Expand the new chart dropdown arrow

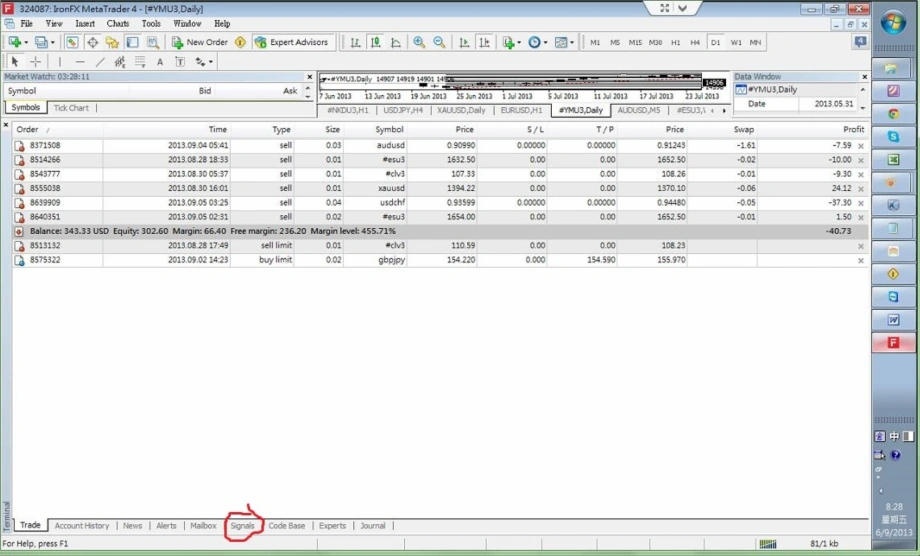pyautogui.click(x=25, y=43)
